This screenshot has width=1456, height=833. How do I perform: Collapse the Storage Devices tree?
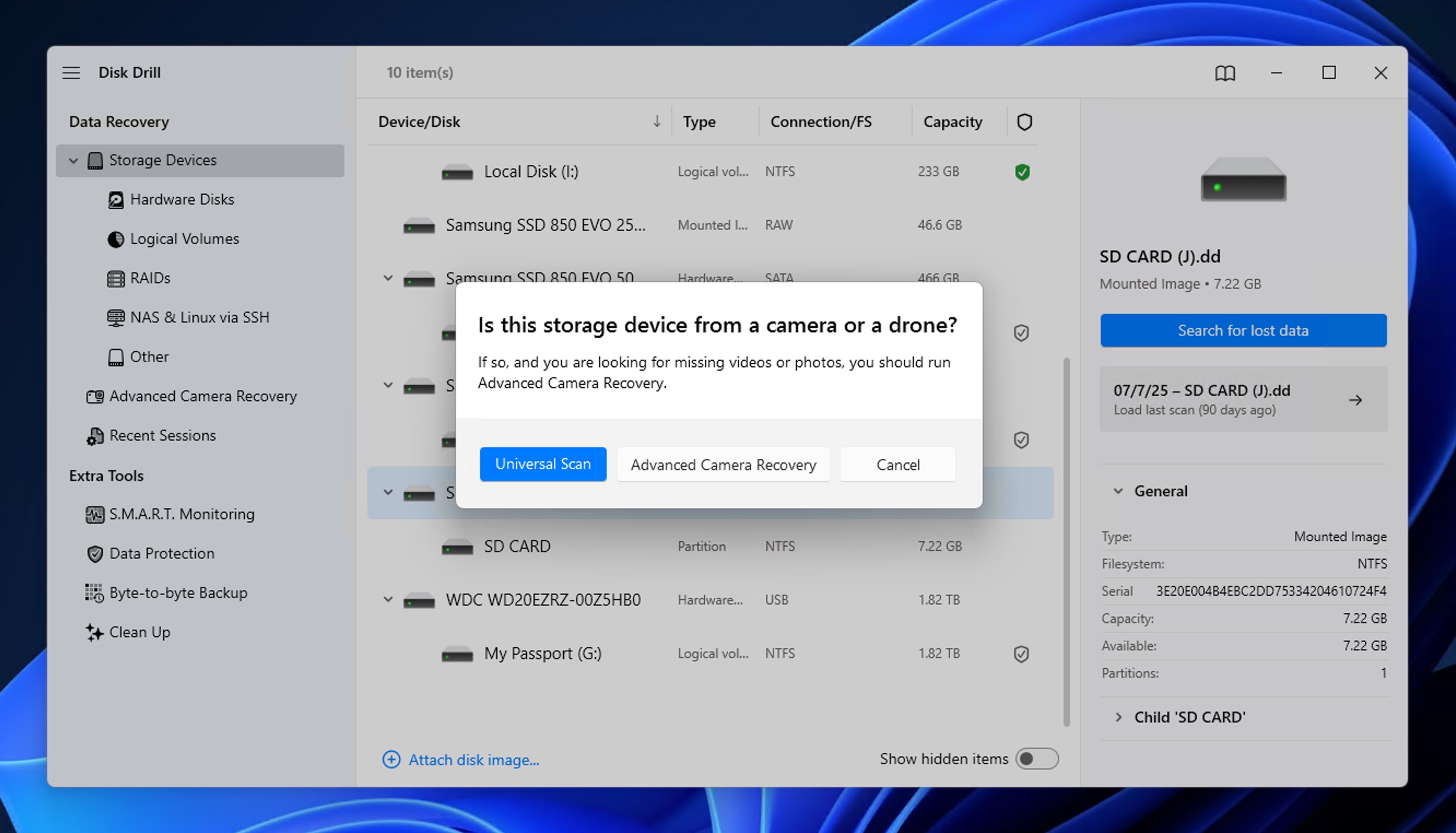click(x=73, y=160)
